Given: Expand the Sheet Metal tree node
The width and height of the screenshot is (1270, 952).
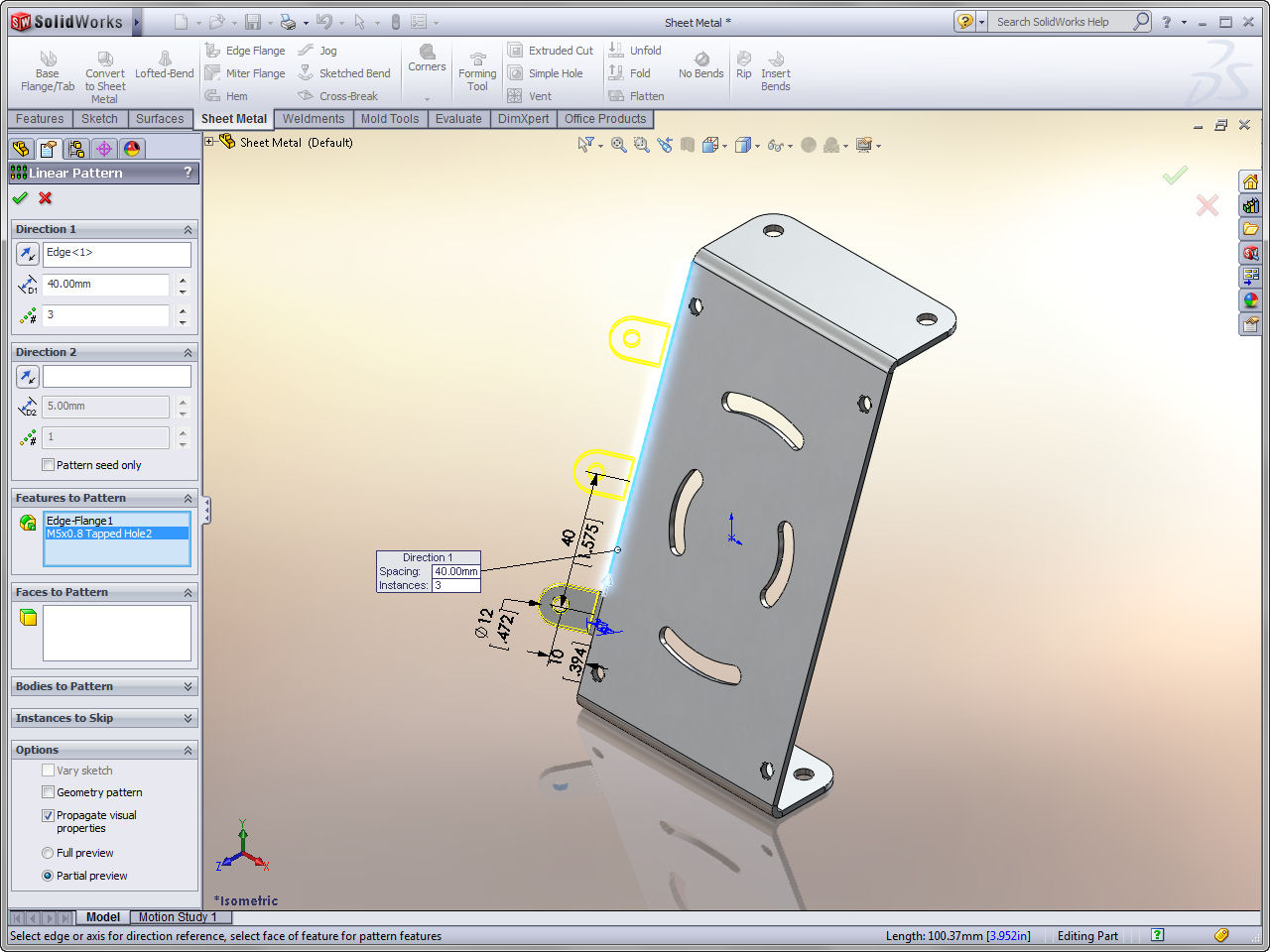Looking at the screenshot, I should (209, 142).
